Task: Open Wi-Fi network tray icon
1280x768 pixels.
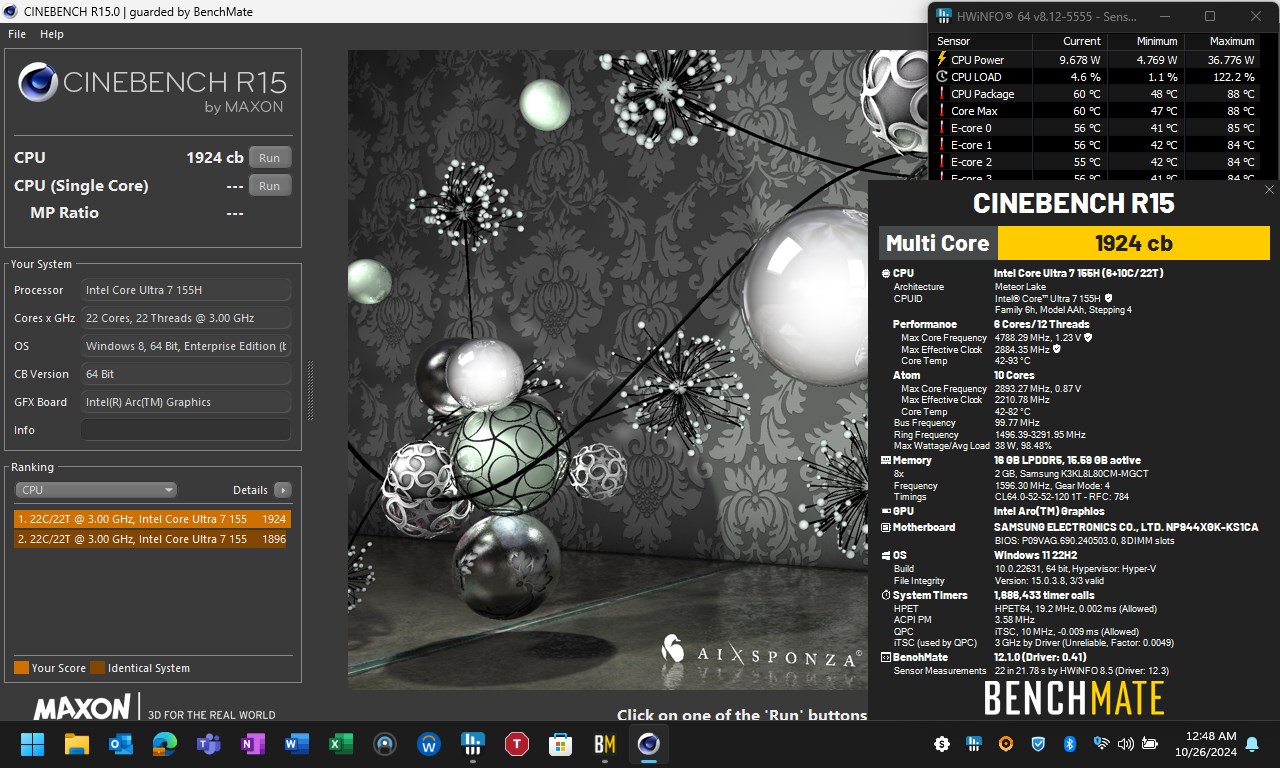Action: [x=1101, y=744]
